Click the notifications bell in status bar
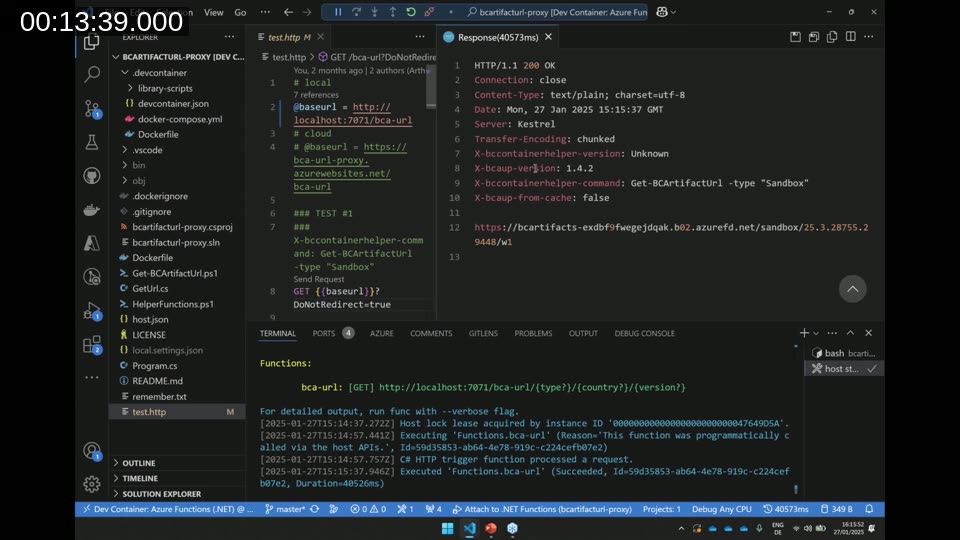Image resolution: width=960 pixels, height=540 pixels. tap(869, 509)
